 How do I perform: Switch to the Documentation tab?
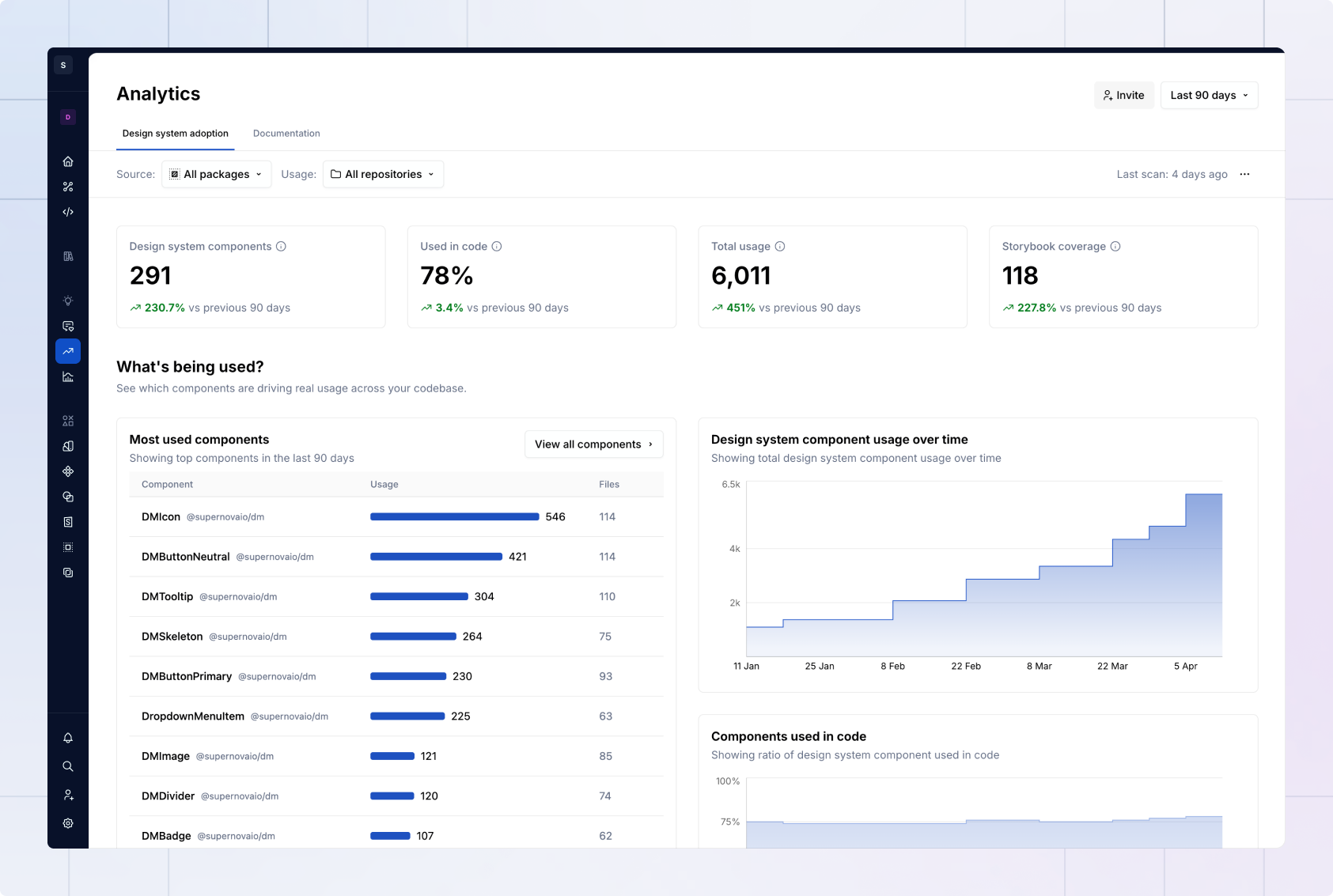point(286,134)
